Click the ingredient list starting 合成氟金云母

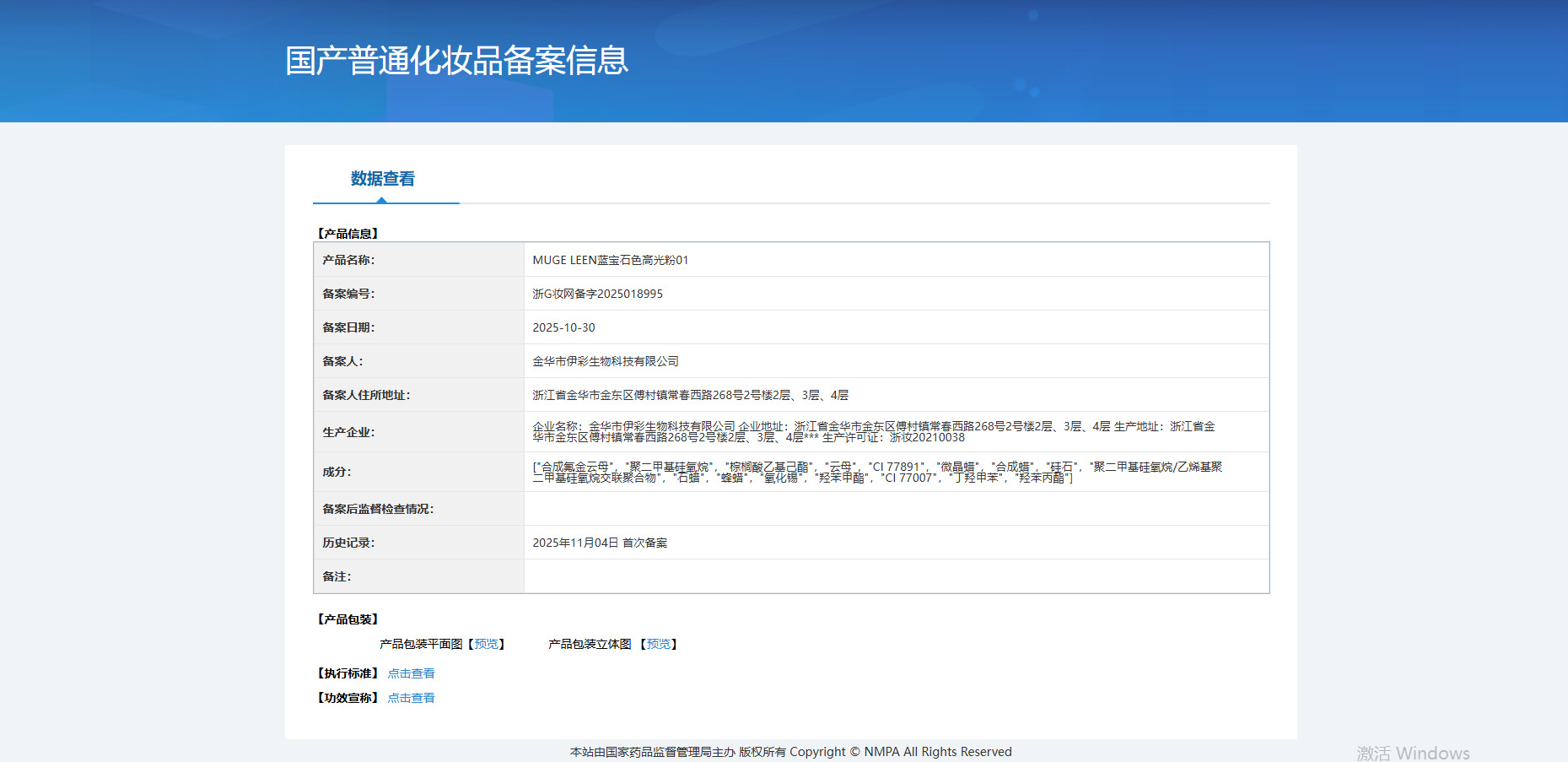tap(877, 472)
